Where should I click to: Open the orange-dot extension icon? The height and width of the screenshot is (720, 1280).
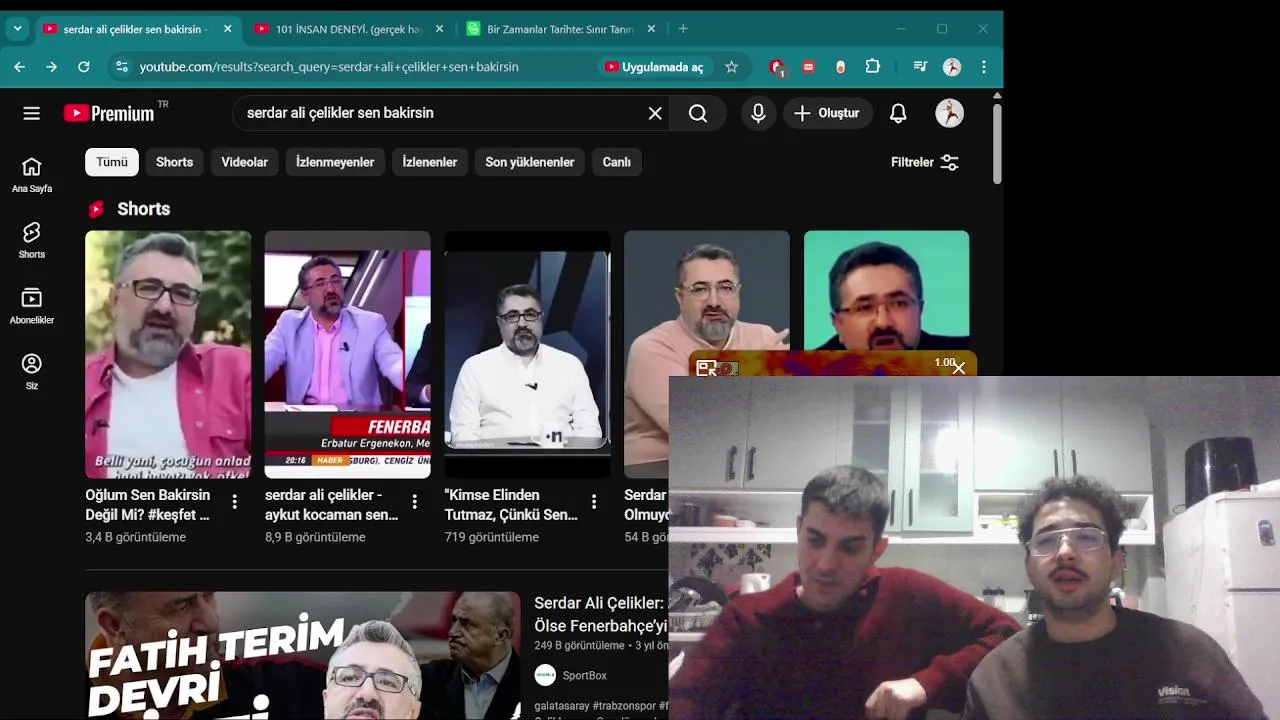[x=840, y=67]
